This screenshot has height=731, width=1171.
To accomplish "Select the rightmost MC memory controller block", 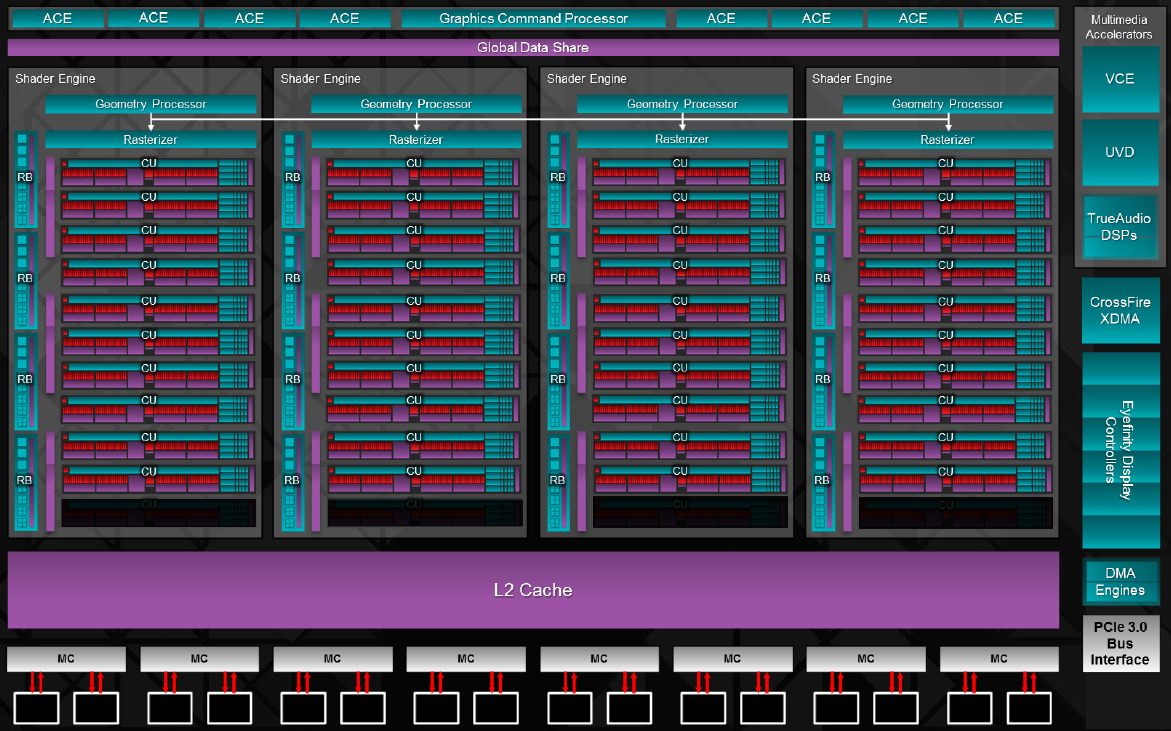I will tap(999, 659).
